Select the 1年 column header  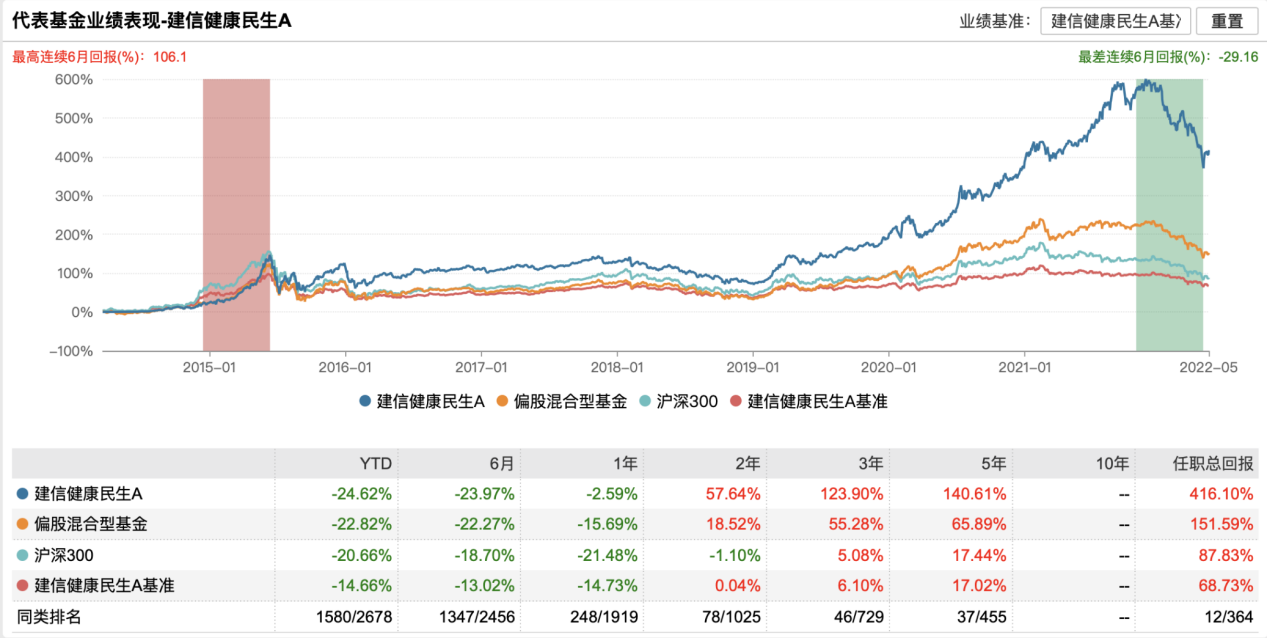[625, 464]
